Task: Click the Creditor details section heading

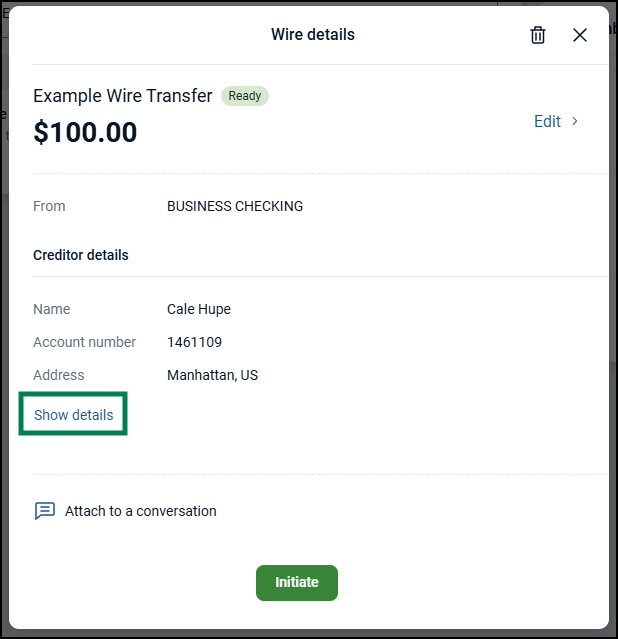Action: [x=81, y=255]
